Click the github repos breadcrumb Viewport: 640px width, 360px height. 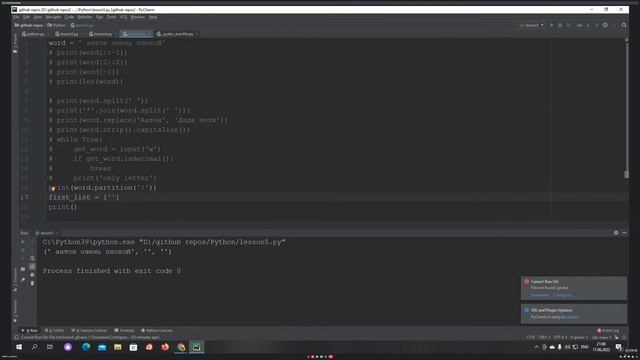pos(29,25)
